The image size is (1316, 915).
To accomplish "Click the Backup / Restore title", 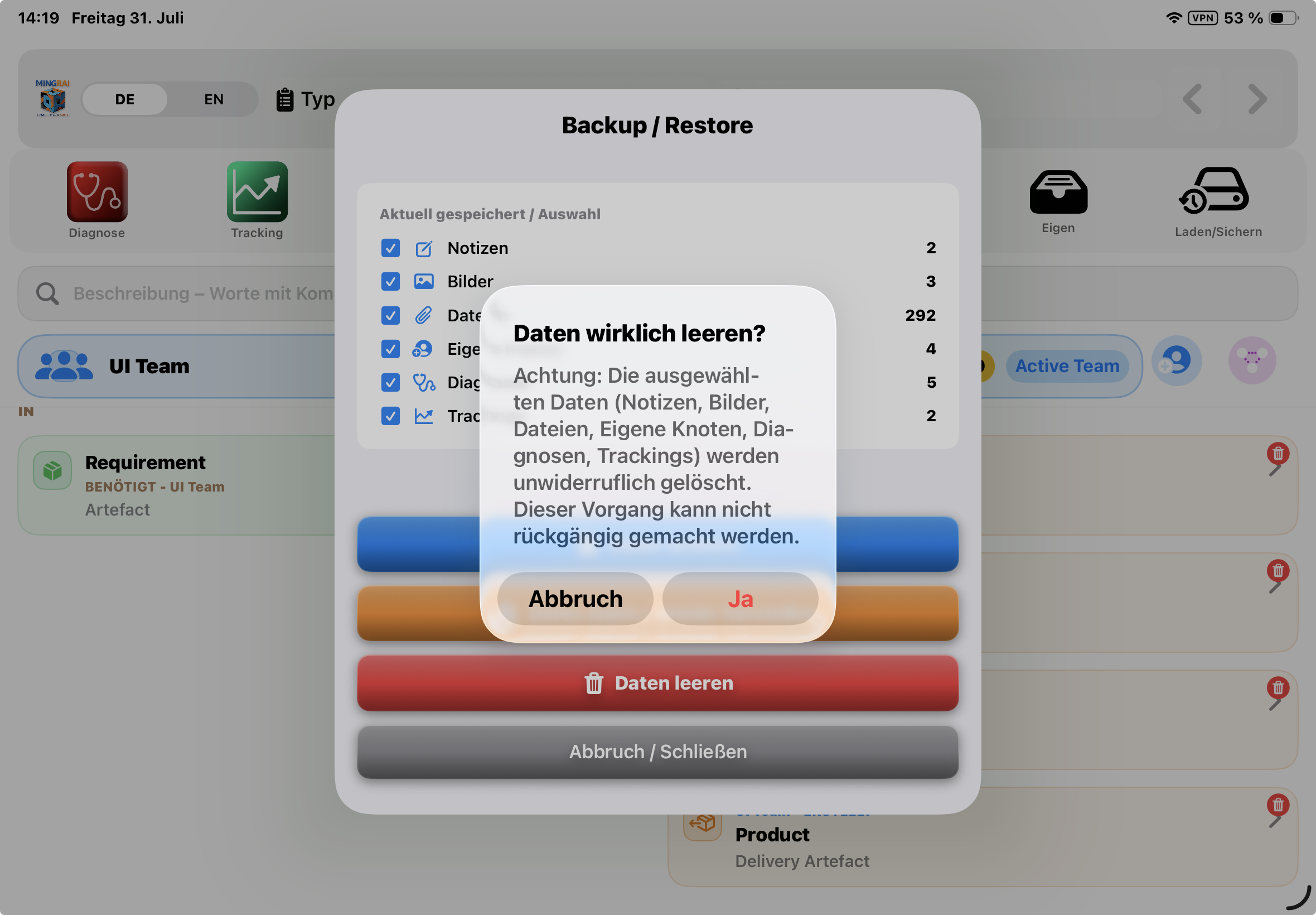I will coord(657,125).
